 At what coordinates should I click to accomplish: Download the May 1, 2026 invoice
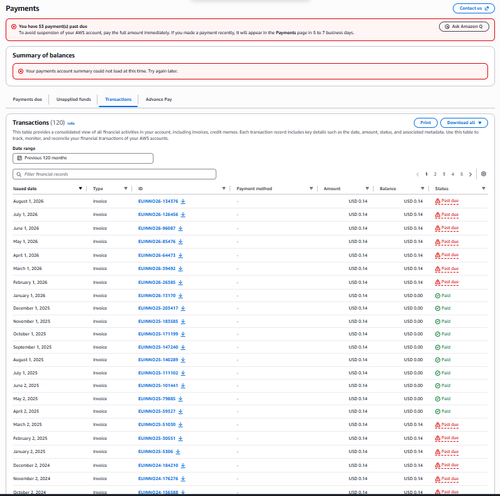click(x=180, y=242)
